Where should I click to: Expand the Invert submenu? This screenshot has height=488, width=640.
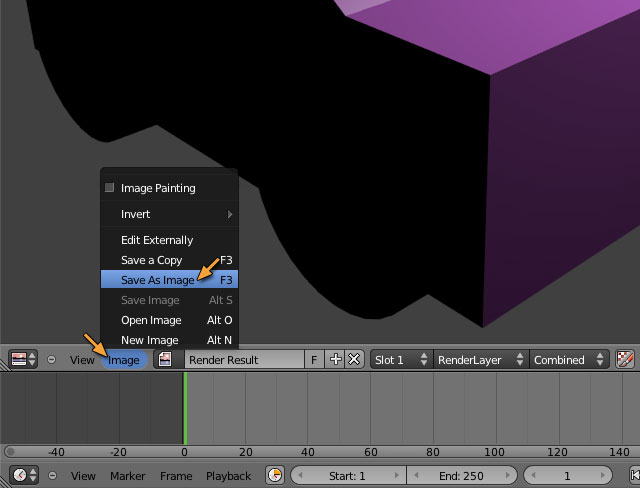pos(170,214)
